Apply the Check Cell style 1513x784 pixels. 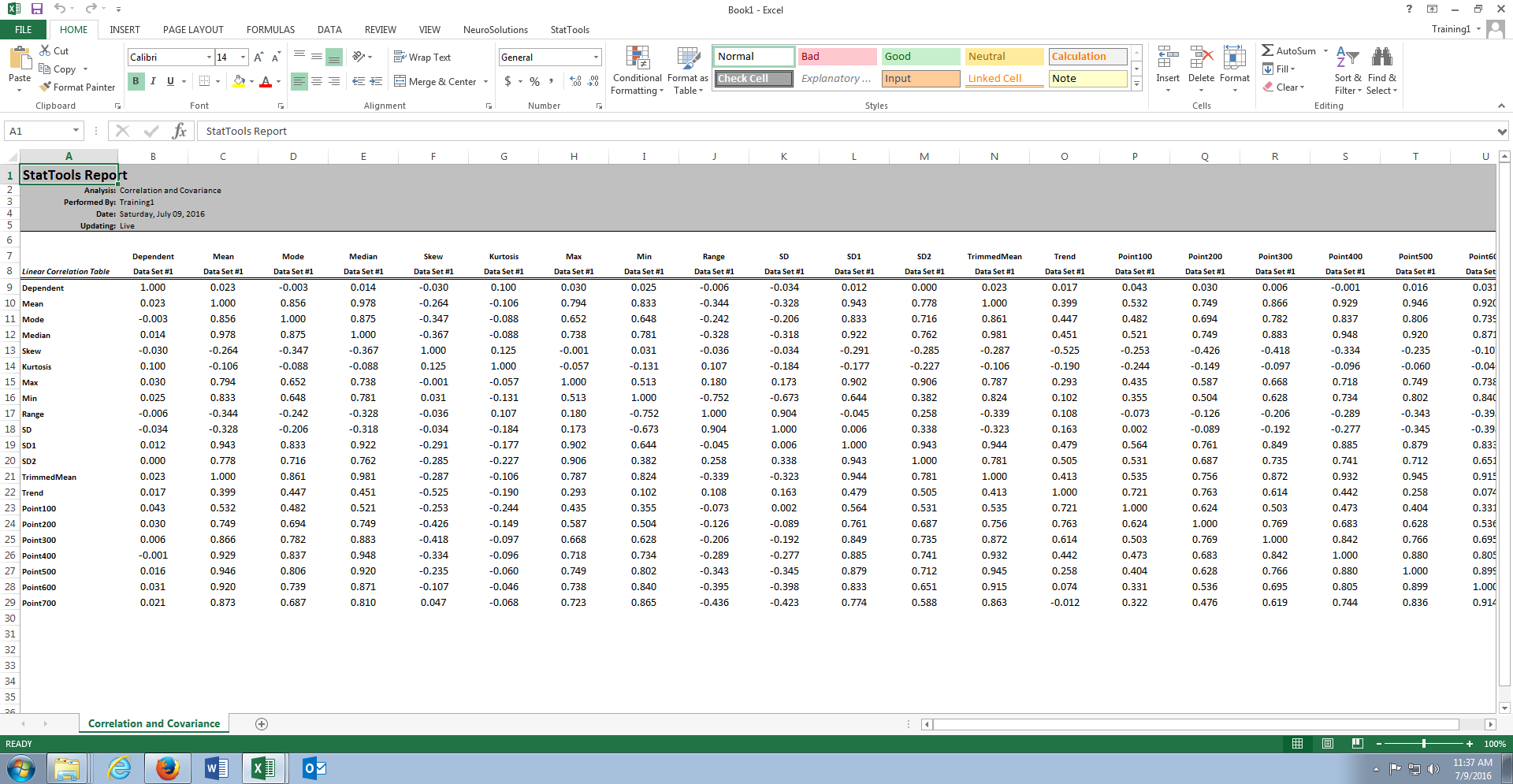pos(753,78)
